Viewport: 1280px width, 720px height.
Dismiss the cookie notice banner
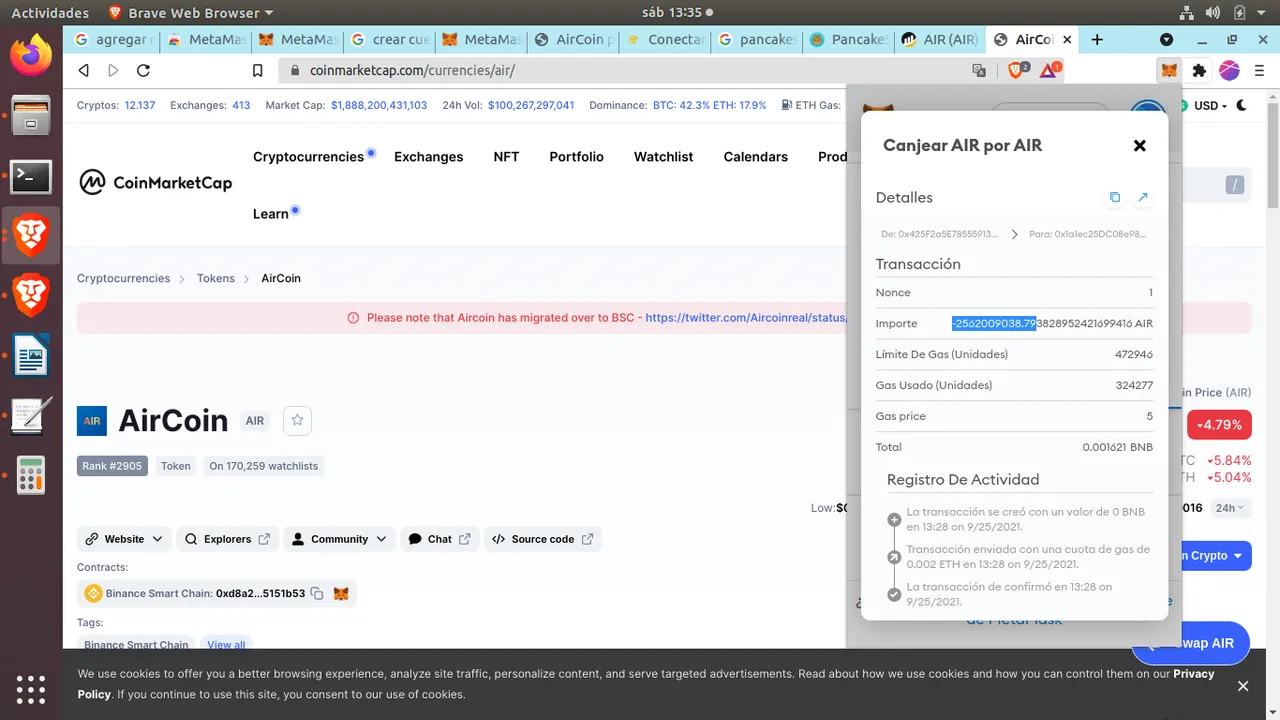1243,686
